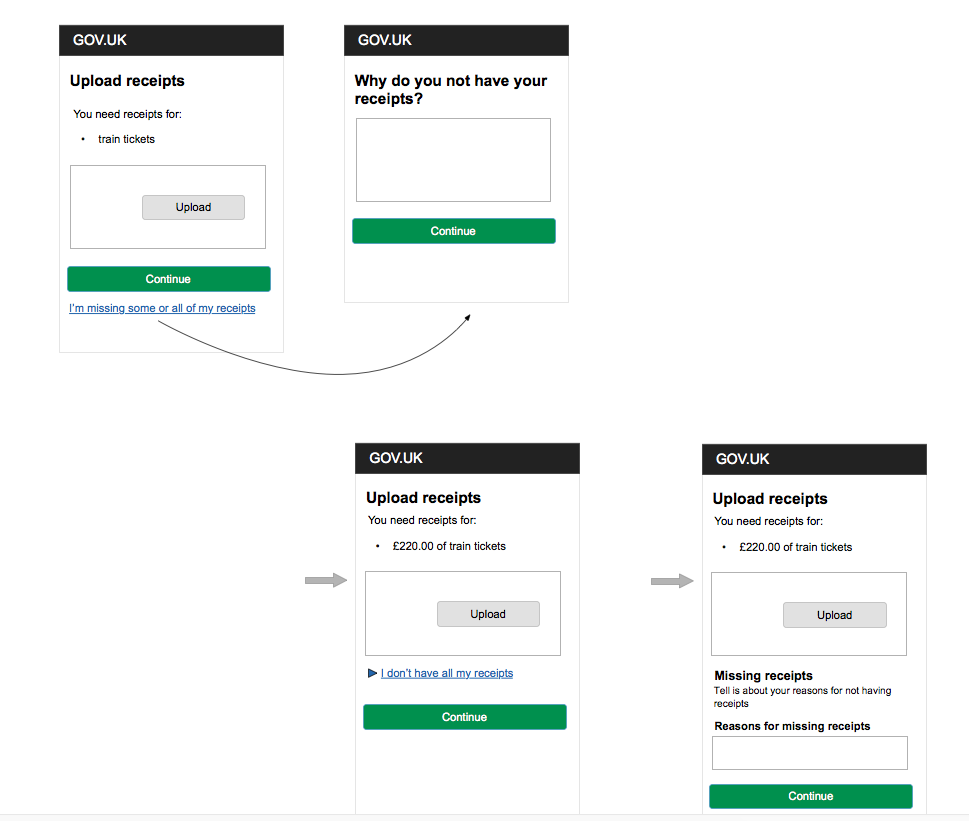Screen dimensions: 969x821
Task: Open the "I'm missing some or all of my receipts" link
Action: (162, 308)
